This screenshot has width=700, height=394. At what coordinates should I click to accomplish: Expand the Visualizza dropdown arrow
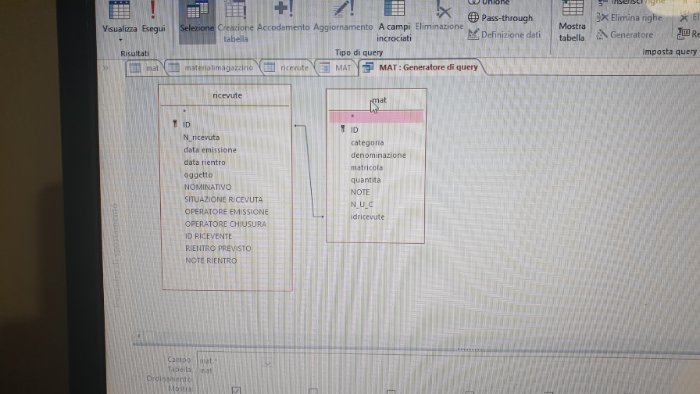tap(120, 40)
